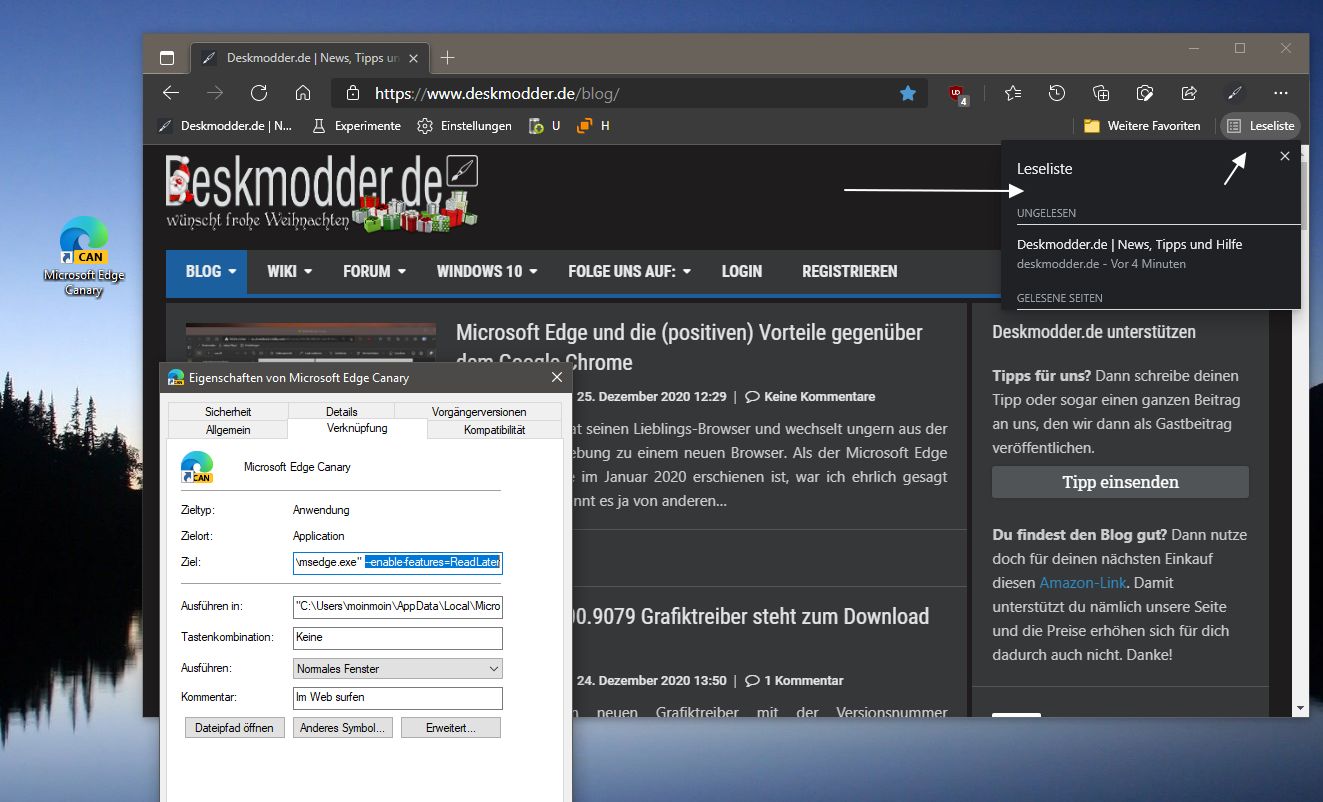Follow the Amazon-Link
This screenshot has width=1323, height=802.
(x=1083, y=582)
